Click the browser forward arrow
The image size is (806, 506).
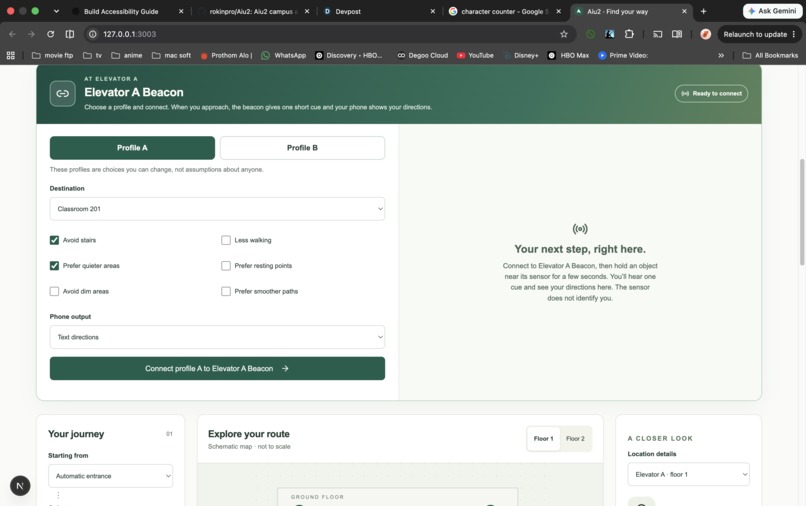click(x=31, y=34)
